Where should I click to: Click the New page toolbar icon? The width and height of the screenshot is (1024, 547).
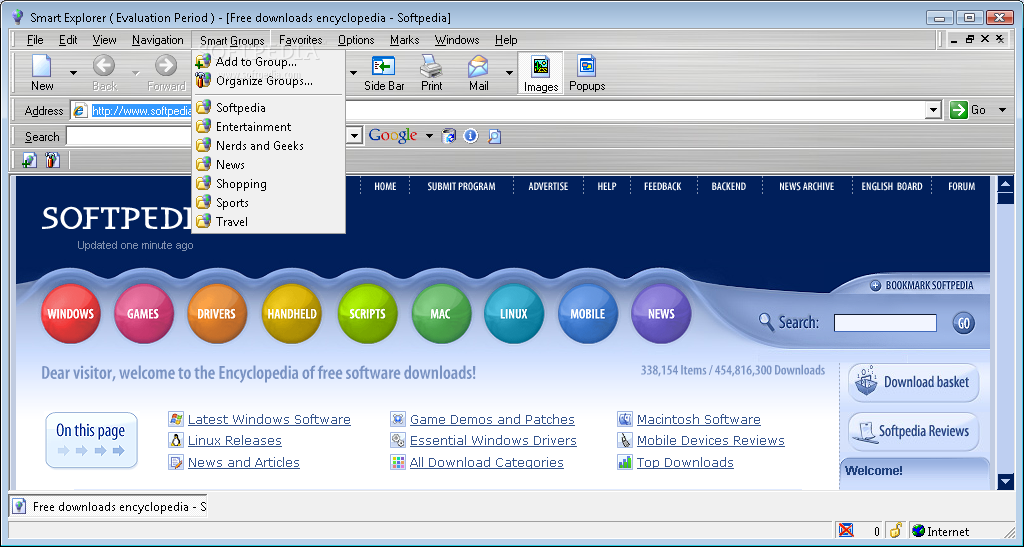[42, 66]
